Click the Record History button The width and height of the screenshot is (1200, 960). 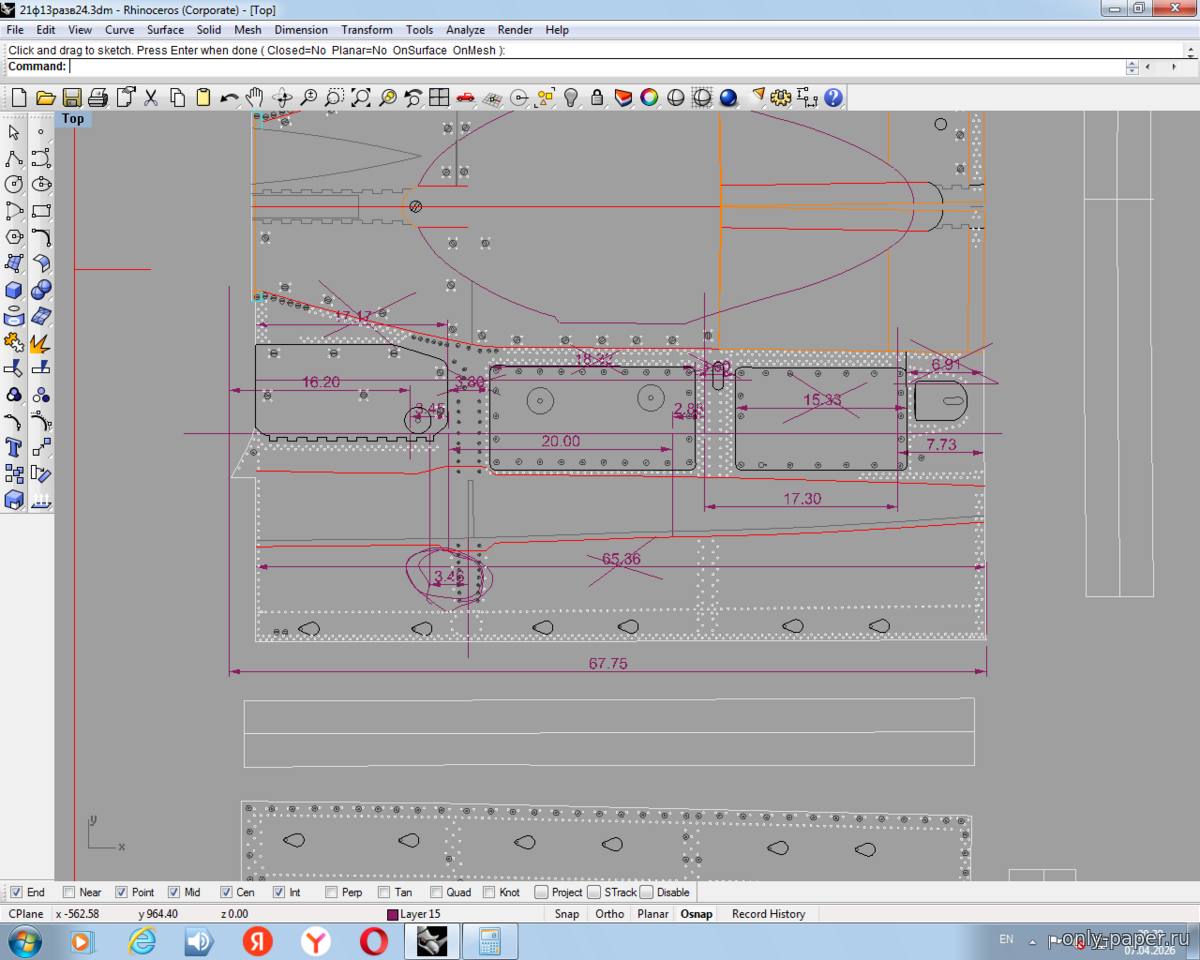768,914
